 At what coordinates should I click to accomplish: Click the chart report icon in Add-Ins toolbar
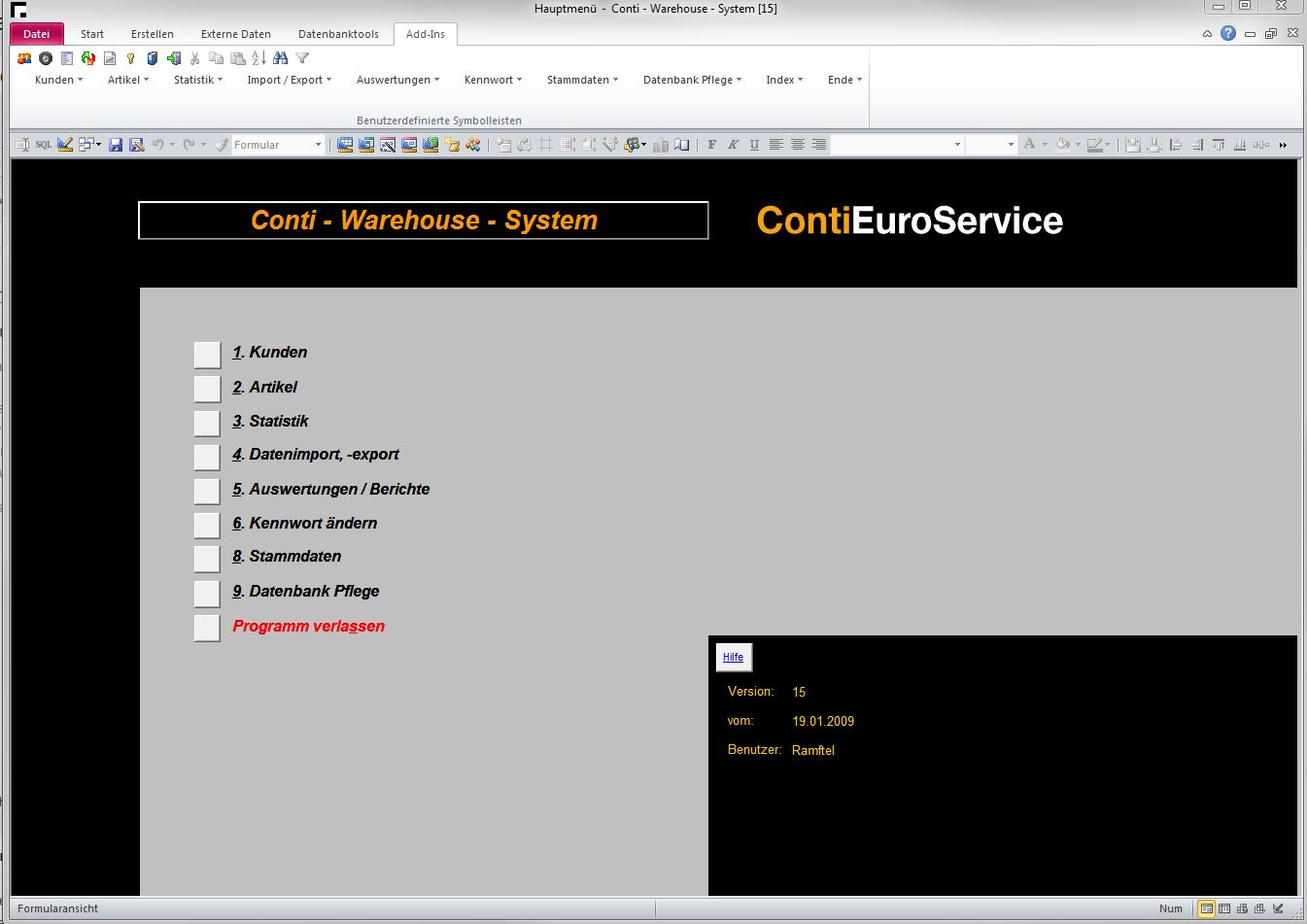coord(110,58)
